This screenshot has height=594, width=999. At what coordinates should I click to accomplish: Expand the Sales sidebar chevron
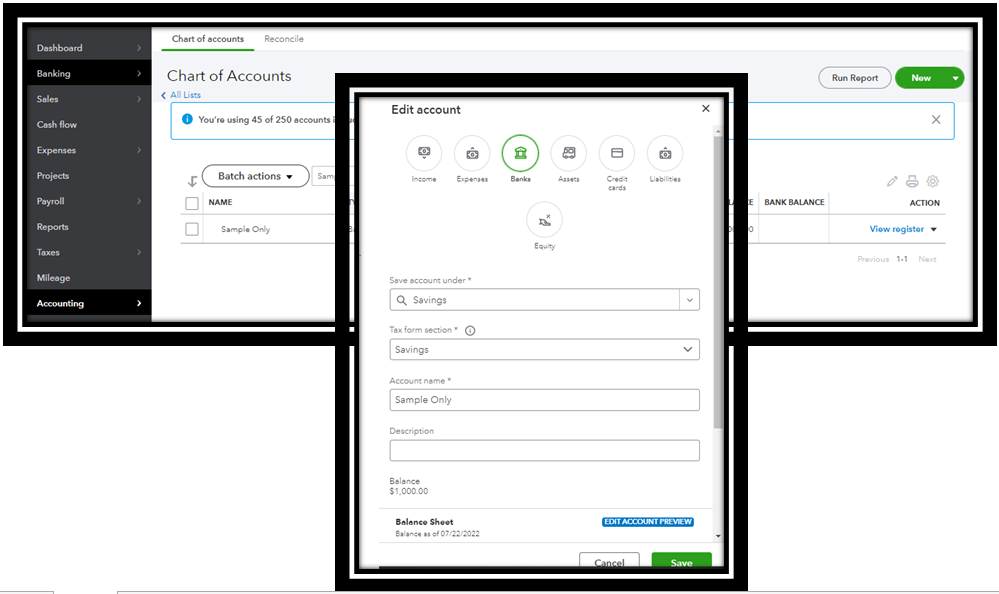[139, 99]
